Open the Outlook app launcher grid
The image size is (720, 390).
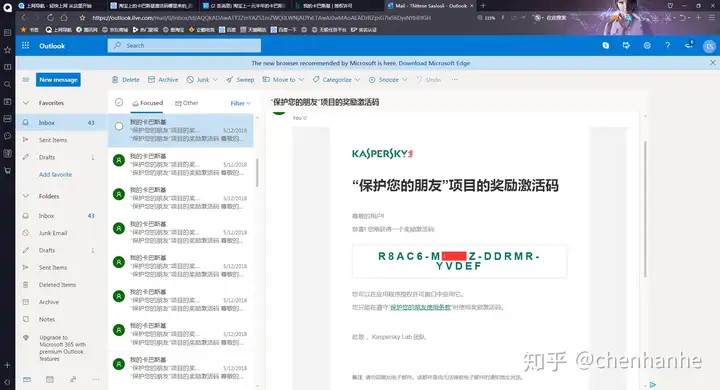pos(26,45)
